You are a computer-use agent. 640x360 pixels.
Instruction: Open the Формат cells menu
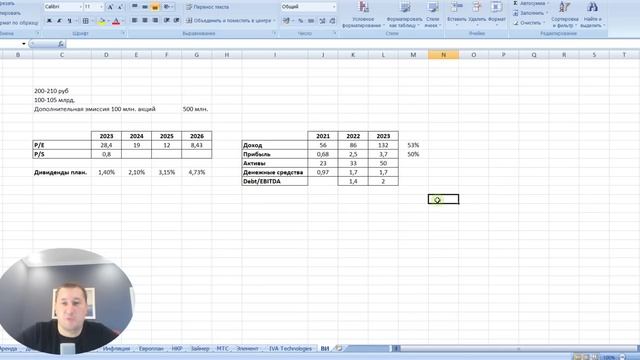[496, 13]
